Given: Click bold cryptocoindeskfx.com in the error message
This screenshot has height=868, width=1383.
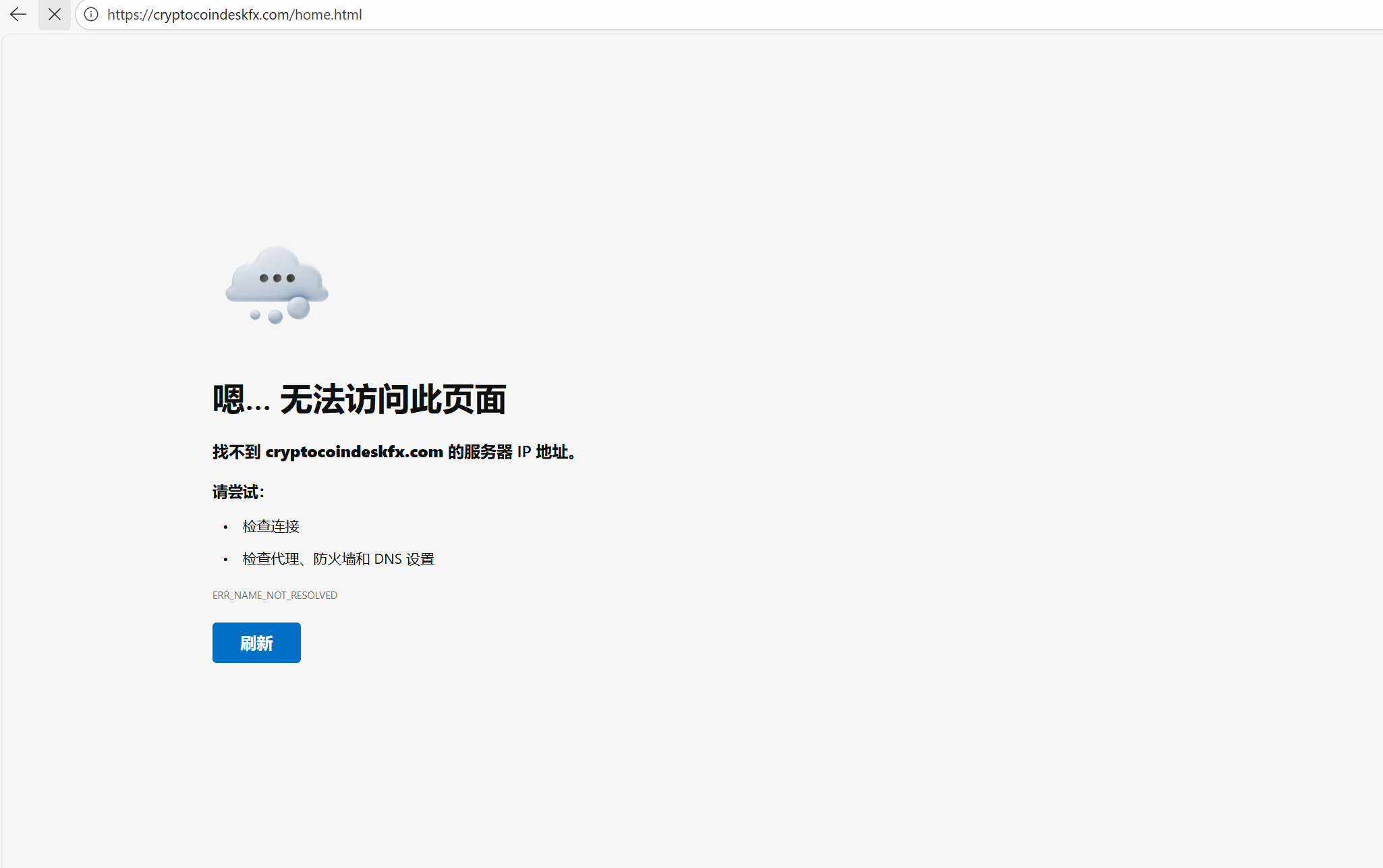Looking at the screenshot, I should click(354, 452).
